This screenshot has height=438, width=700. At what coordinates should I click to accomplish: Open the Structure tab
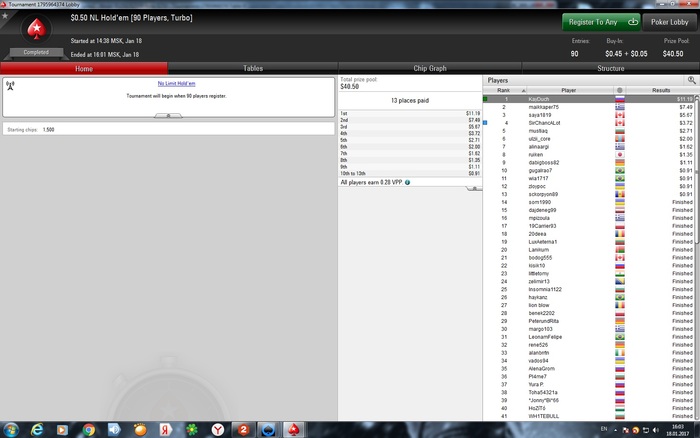[610, 68]
